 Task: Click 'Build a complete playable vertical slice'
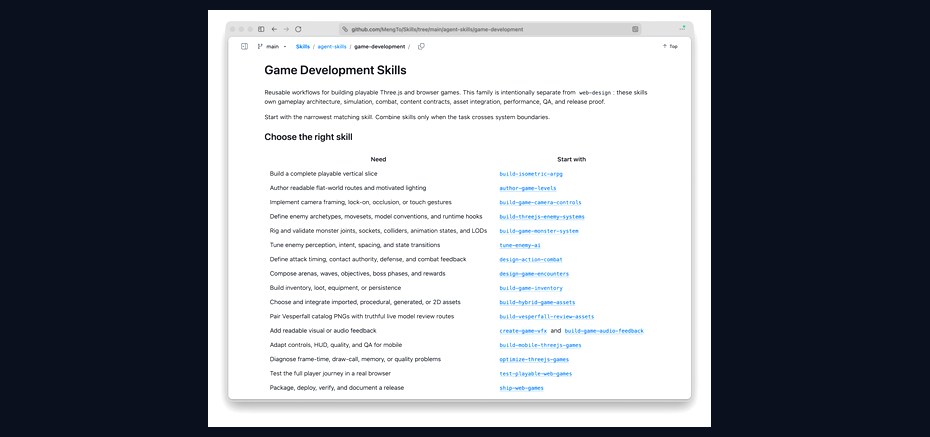323,174
